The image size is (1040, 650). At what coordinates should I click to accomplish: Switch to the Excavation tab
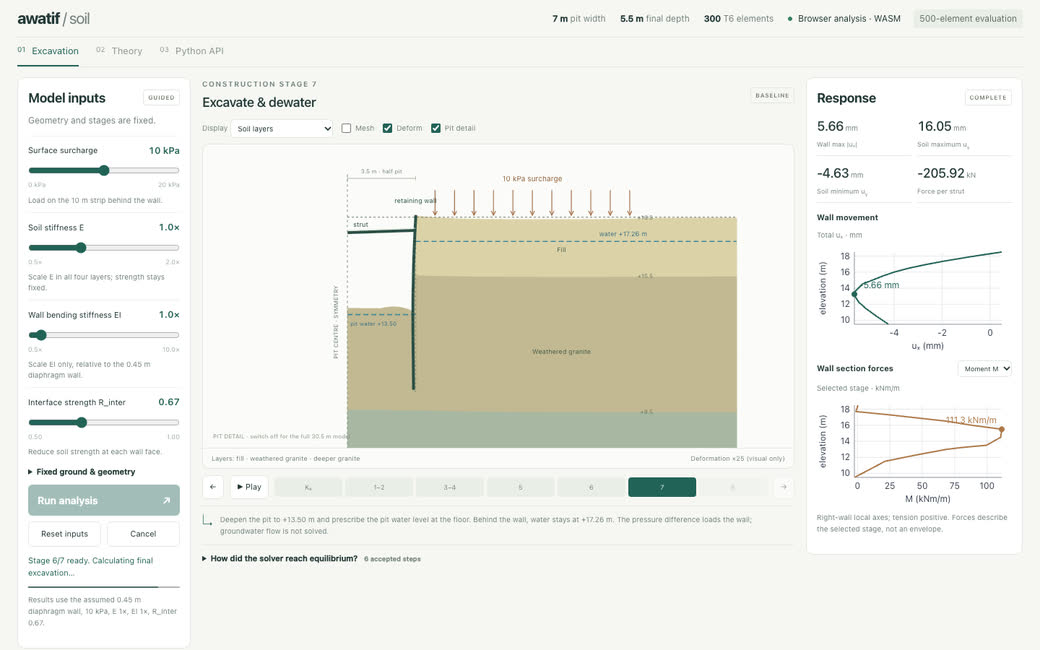coord(48,51)
